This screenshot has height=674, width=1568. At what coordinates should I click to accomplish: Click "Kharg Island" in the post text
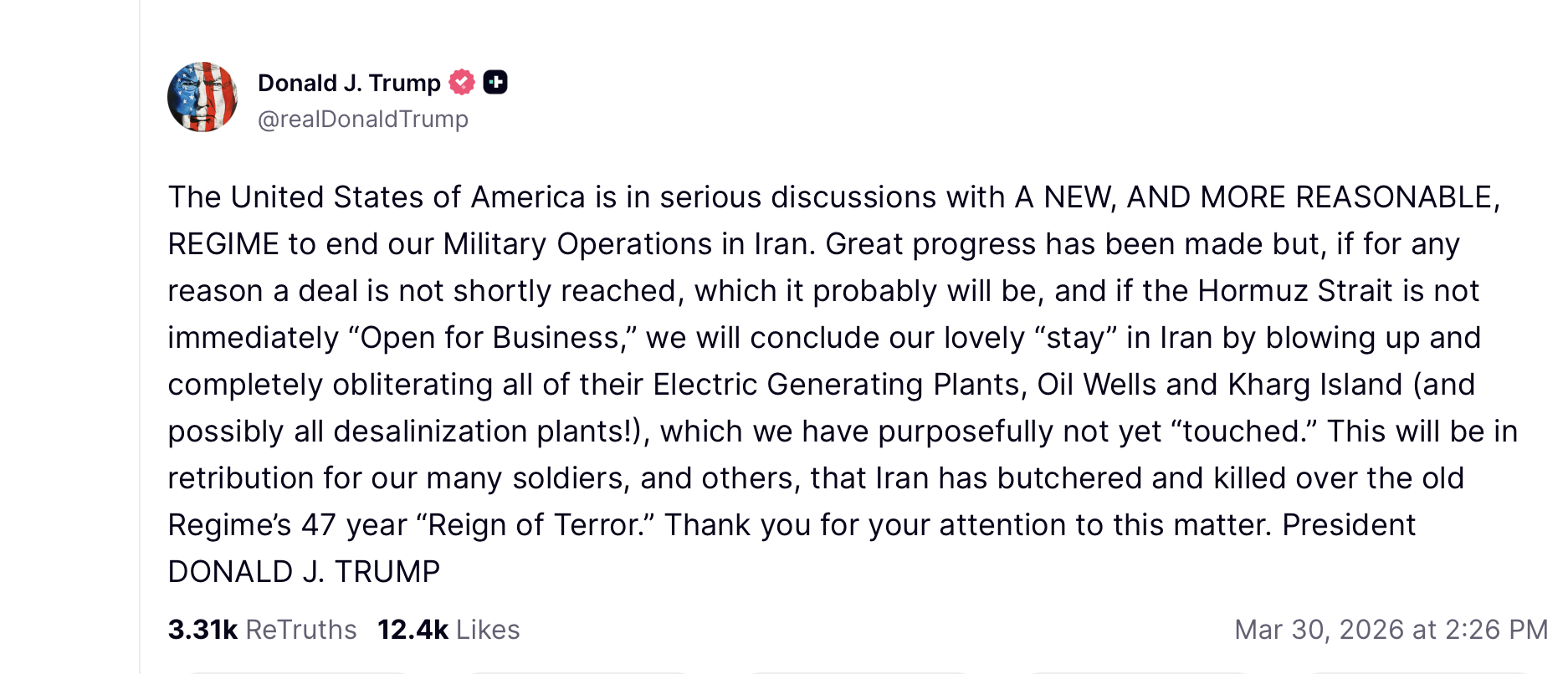tap(1314, 385)
